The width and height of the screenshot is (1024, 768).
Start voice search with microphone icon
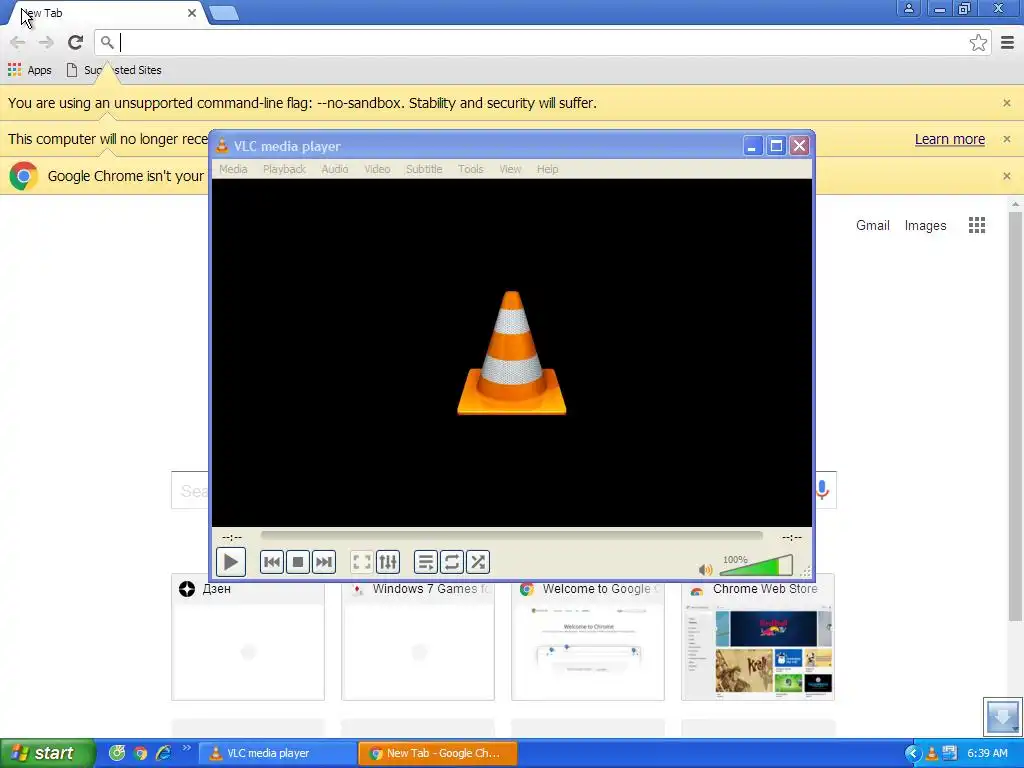pos(822,489)
